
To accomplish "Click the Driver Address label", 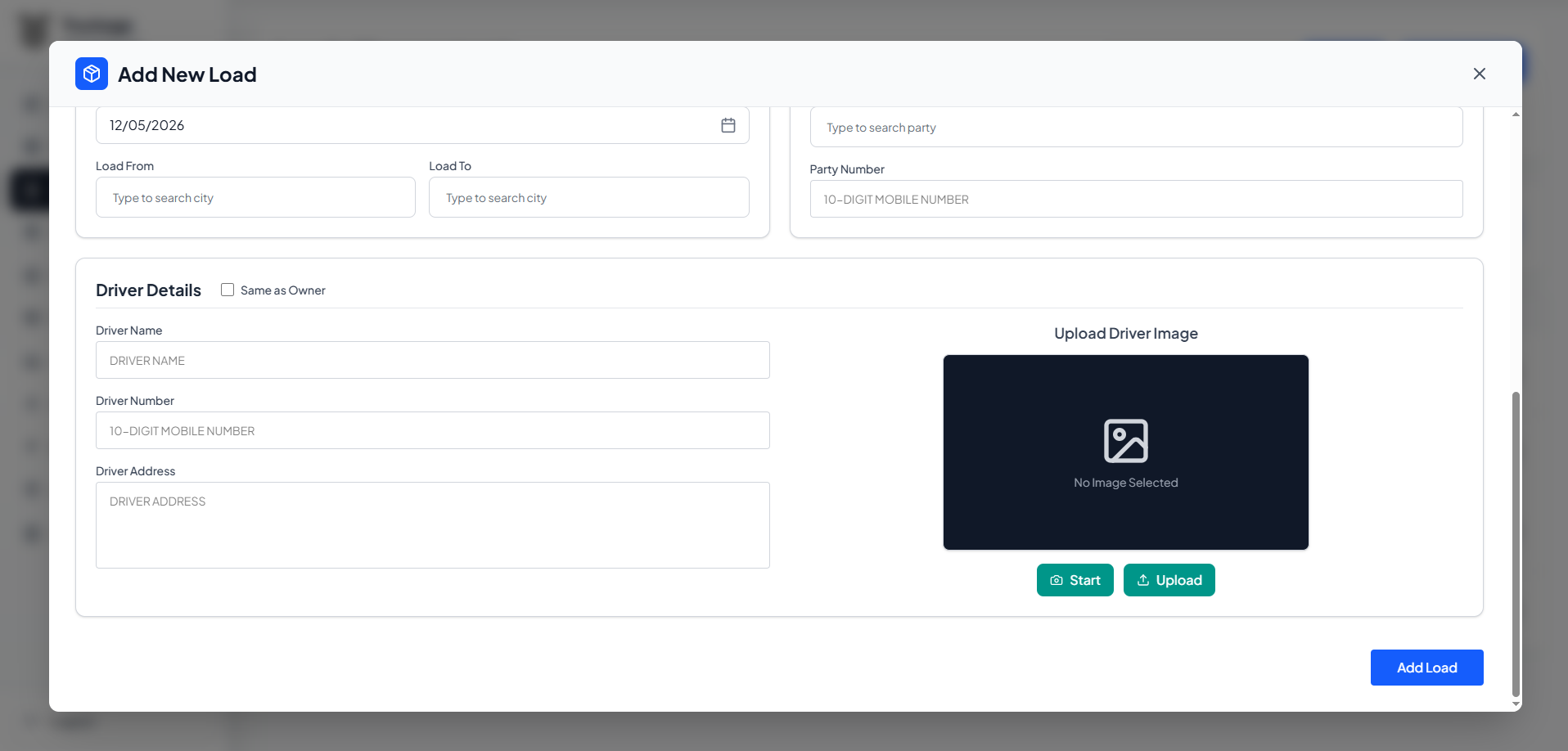I will pyautogui.click(x=136, y=471).
